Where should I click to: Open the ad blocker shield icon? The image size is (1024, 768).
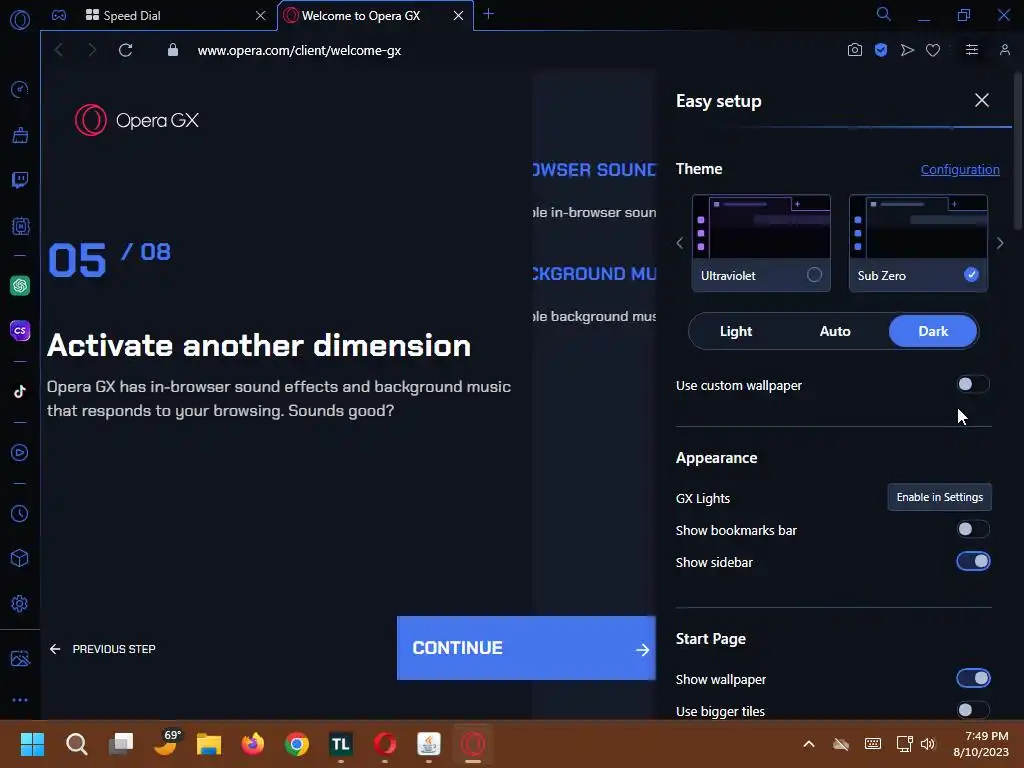881,50
